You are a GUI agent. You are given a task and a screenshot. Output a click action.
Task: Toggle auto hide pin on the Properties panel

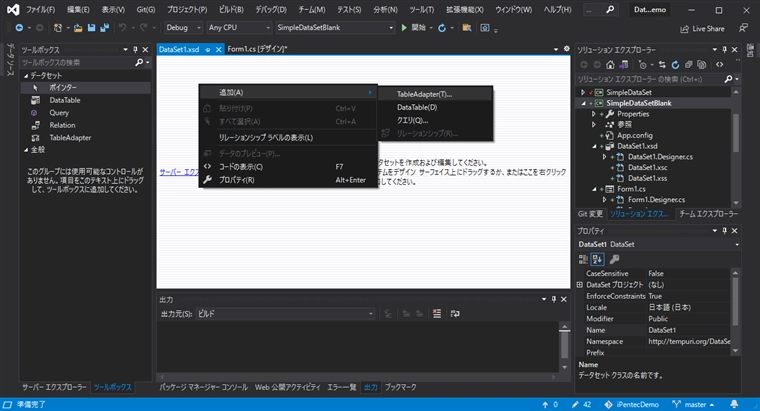725,231
